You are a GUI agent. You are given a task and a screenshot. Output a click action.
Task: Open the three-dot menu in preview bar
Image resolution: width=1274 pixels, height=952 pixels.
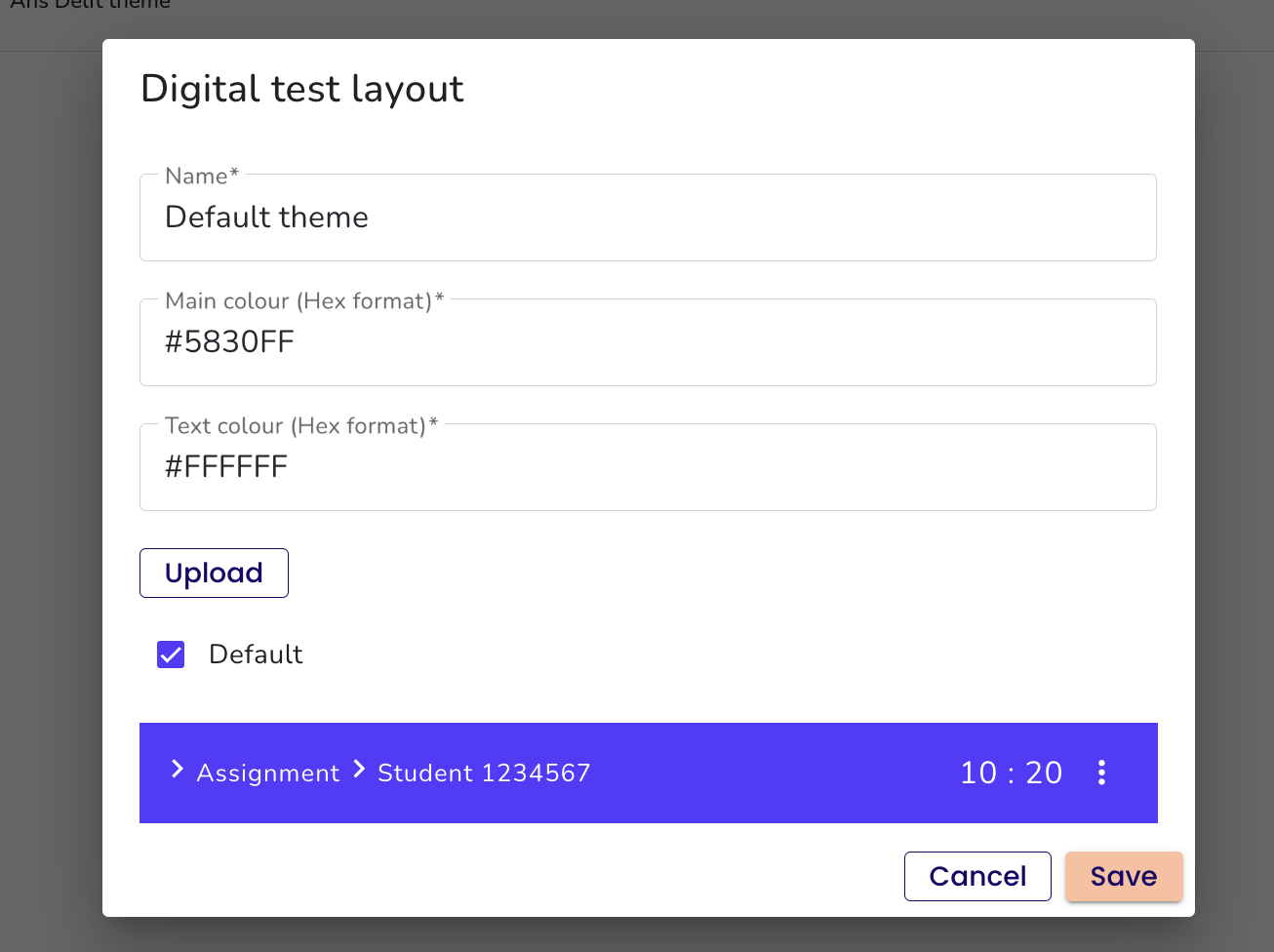click(x=1101, y=773)
